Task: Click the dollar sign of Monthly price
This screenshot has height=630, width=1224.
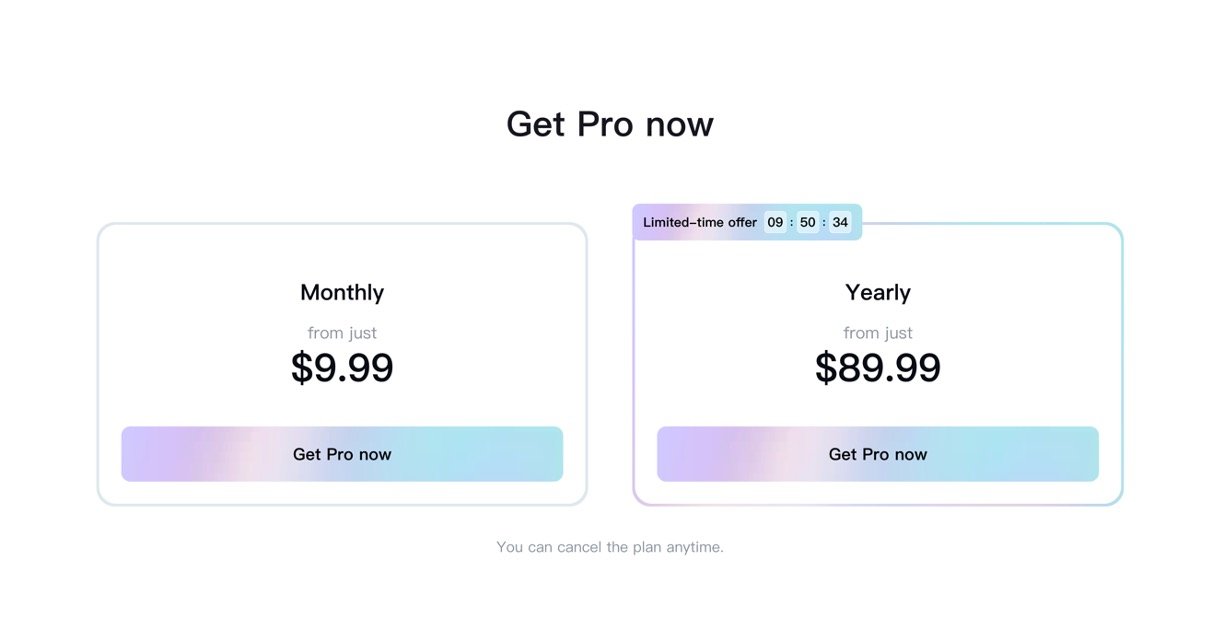Action: (x=302, y=368)
